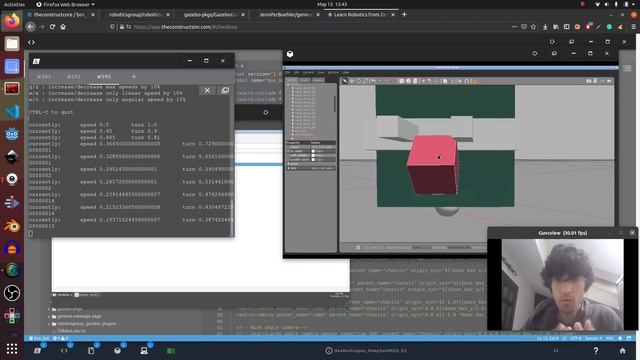Take a Gazebo screenshot with camera icon
The width and height of the screenshot is (640, 360).
point(589,81)
